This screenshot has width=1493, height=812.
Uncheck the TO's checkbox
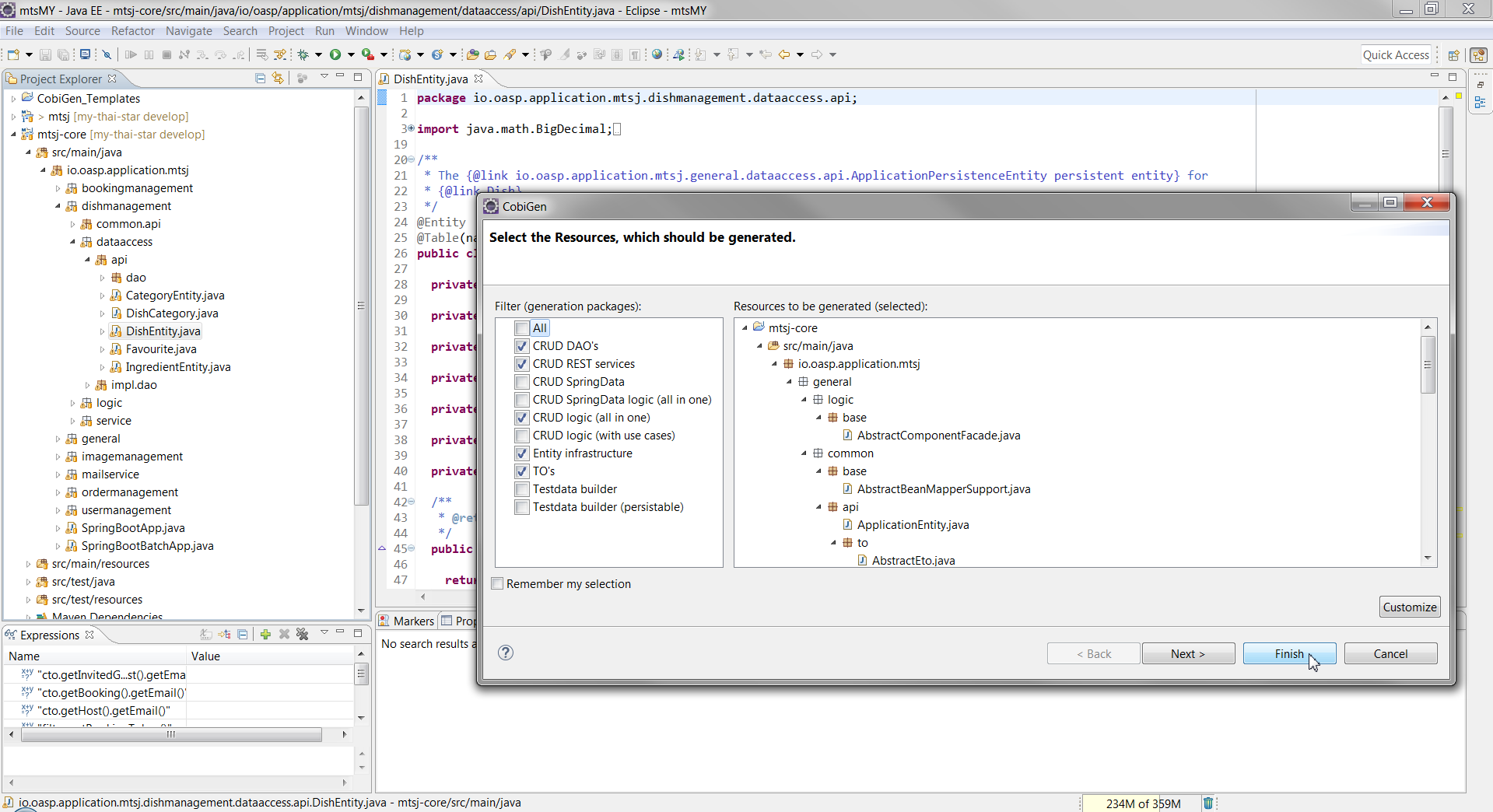click(x=522, y=471)
